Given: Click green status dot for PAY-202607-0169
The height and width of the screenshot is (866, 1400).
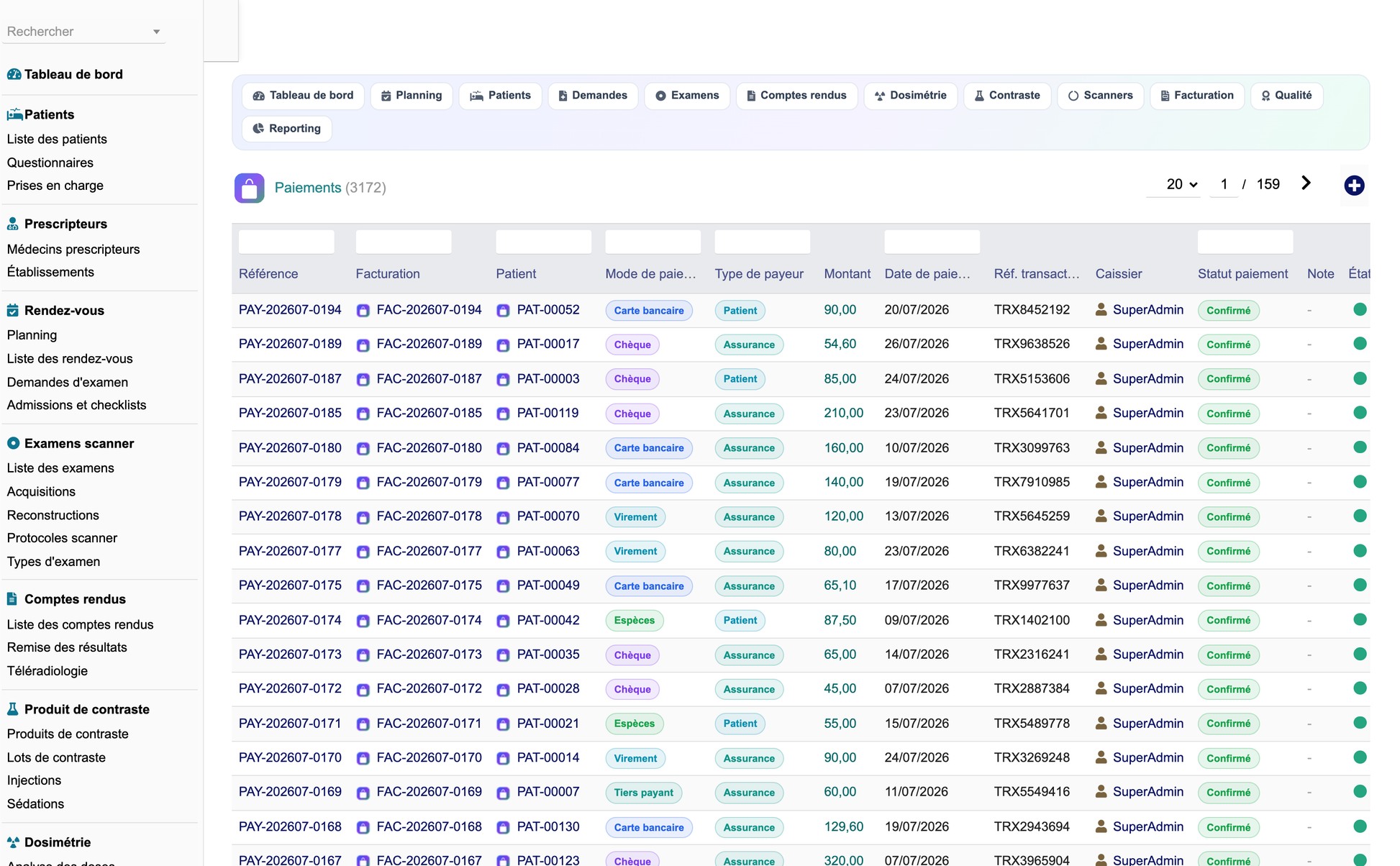Looking at the screenshot, I should (x=1360, y=792).
